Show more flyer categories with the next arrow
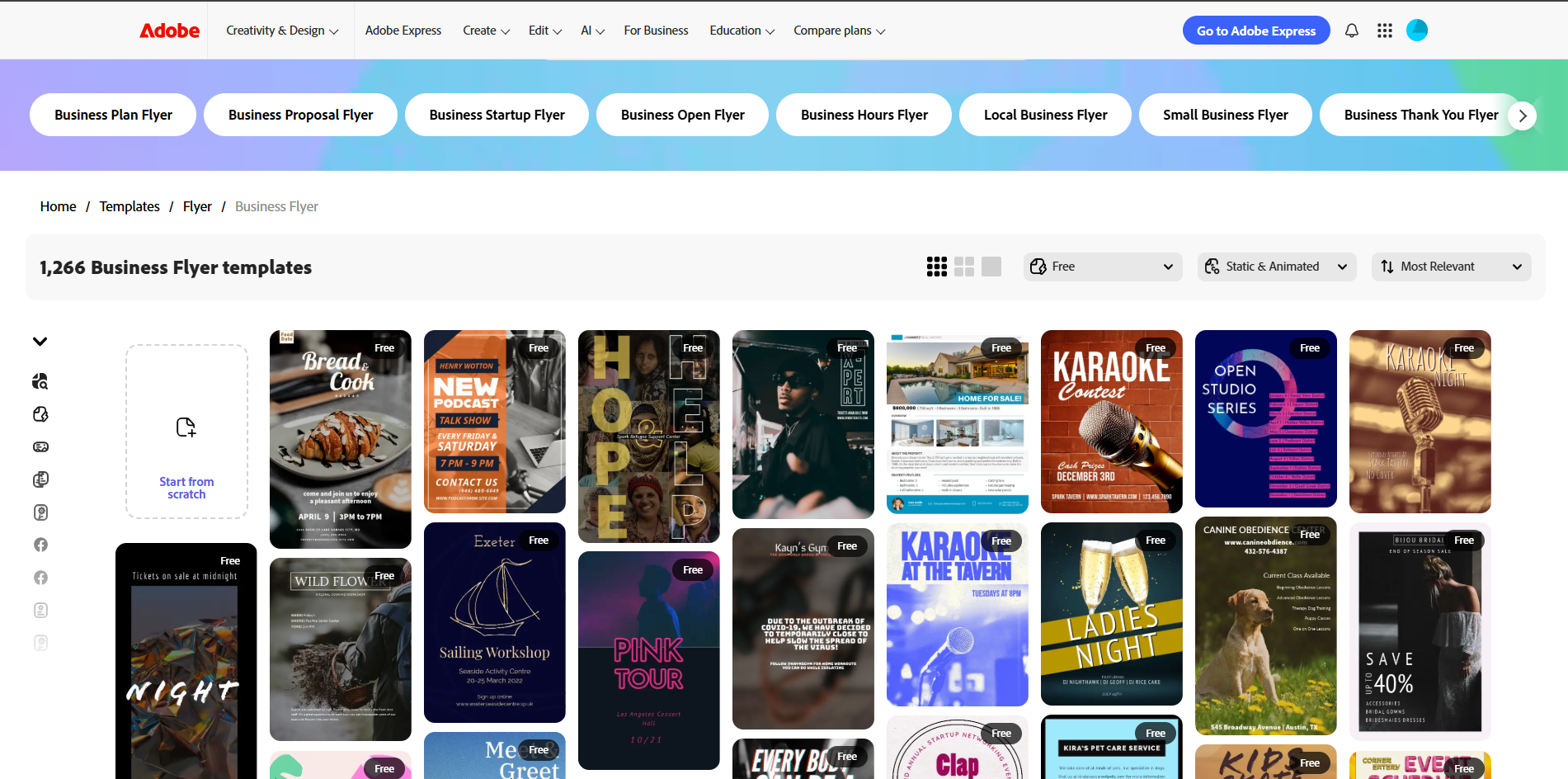The height and width of the screenshot is (779, 1568). (1522, 116)
